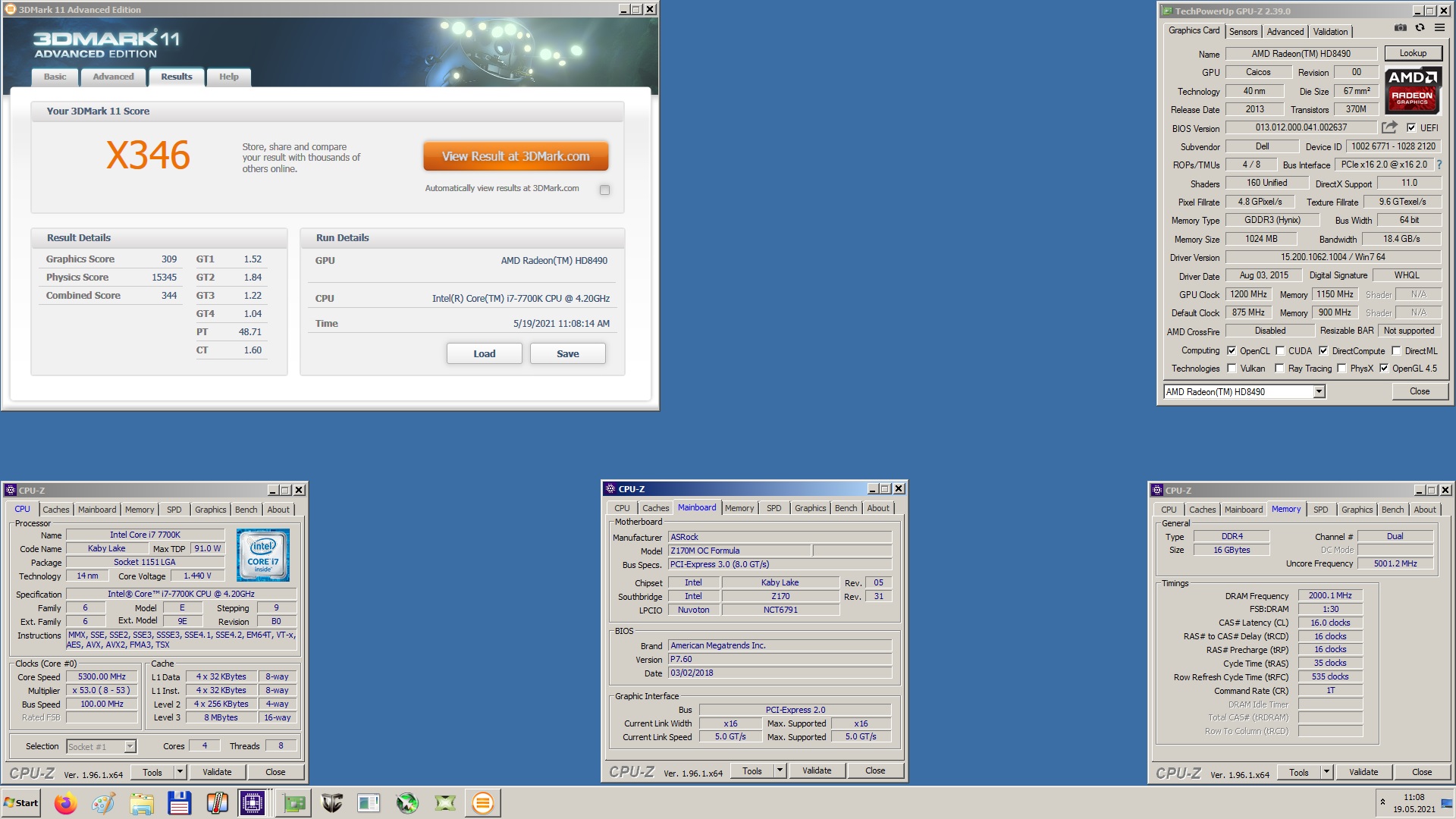Toggle the Ray Tracing checkbox
The image size is (1456, 819).
(x=1280, y=368)
